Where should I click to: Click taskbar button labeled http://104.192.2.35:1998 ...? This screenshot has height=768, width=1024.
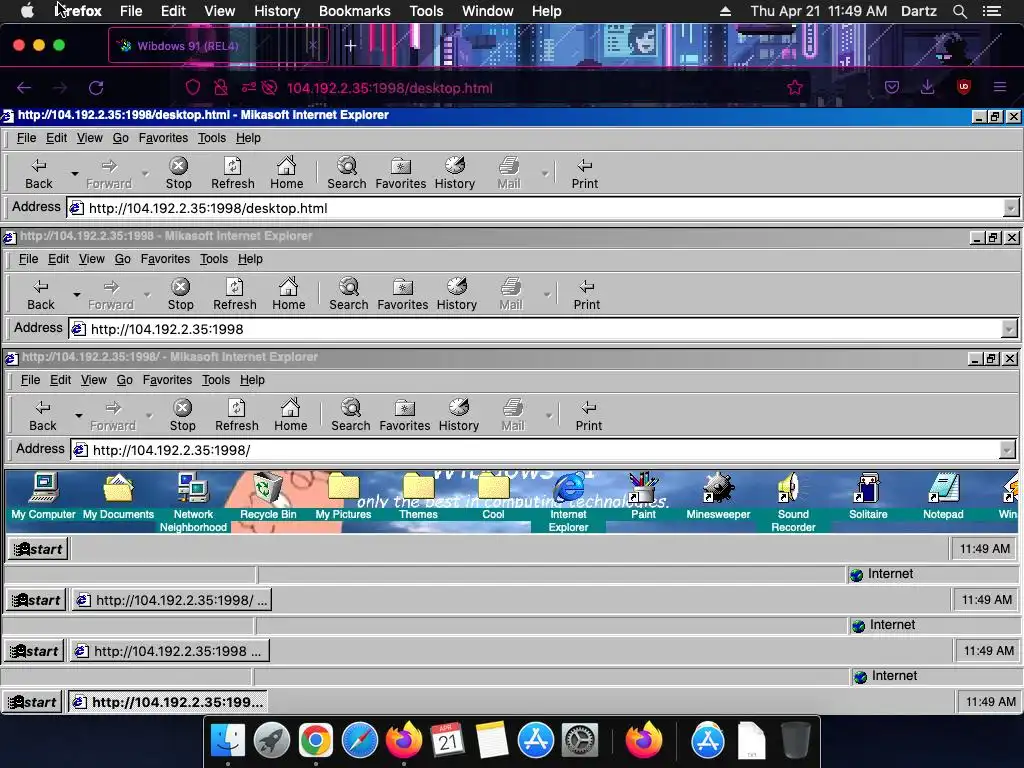coord(169,651)
